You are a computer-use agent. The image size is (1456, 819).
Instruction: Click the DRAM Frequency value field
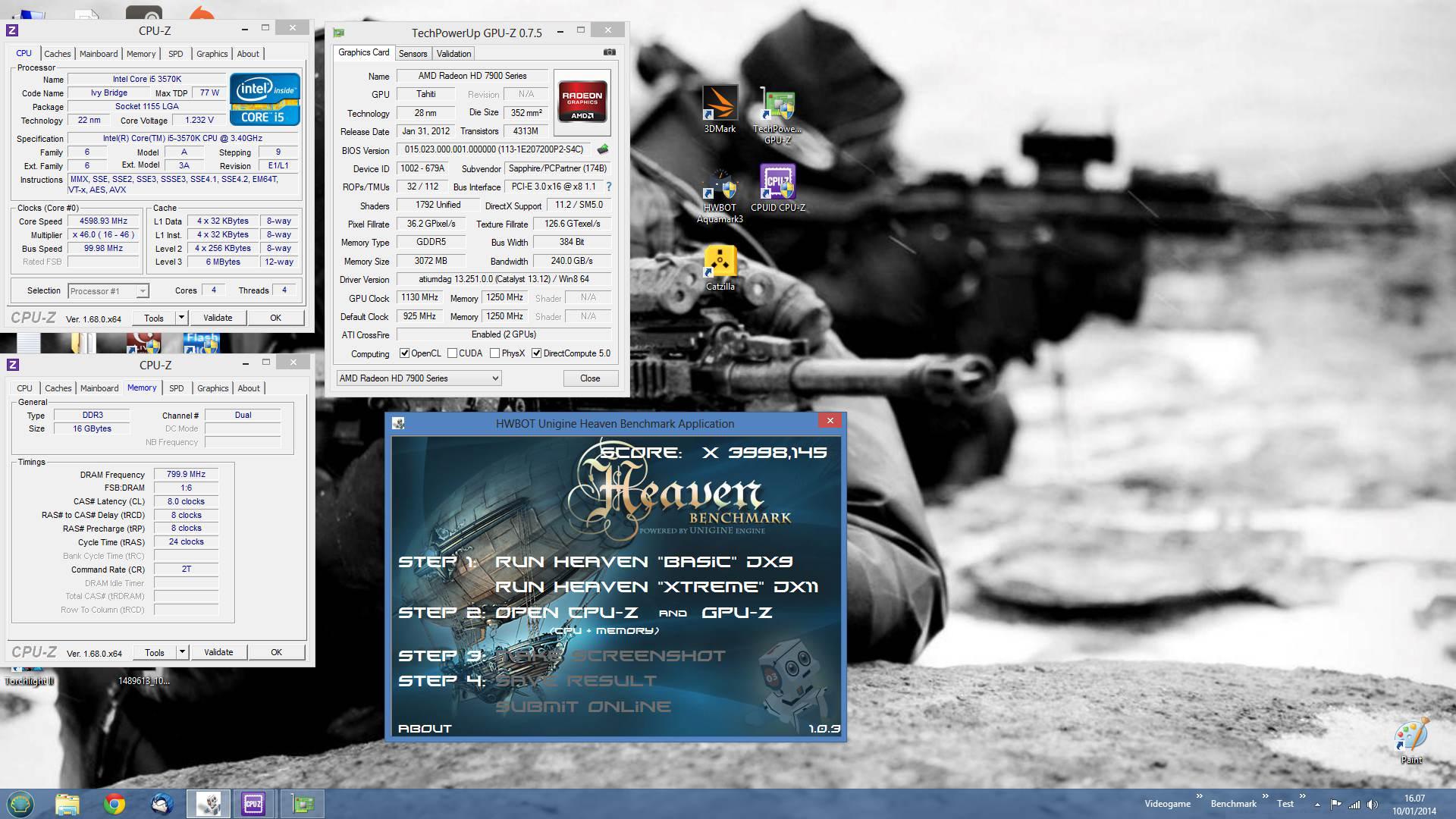coord(187,475)
